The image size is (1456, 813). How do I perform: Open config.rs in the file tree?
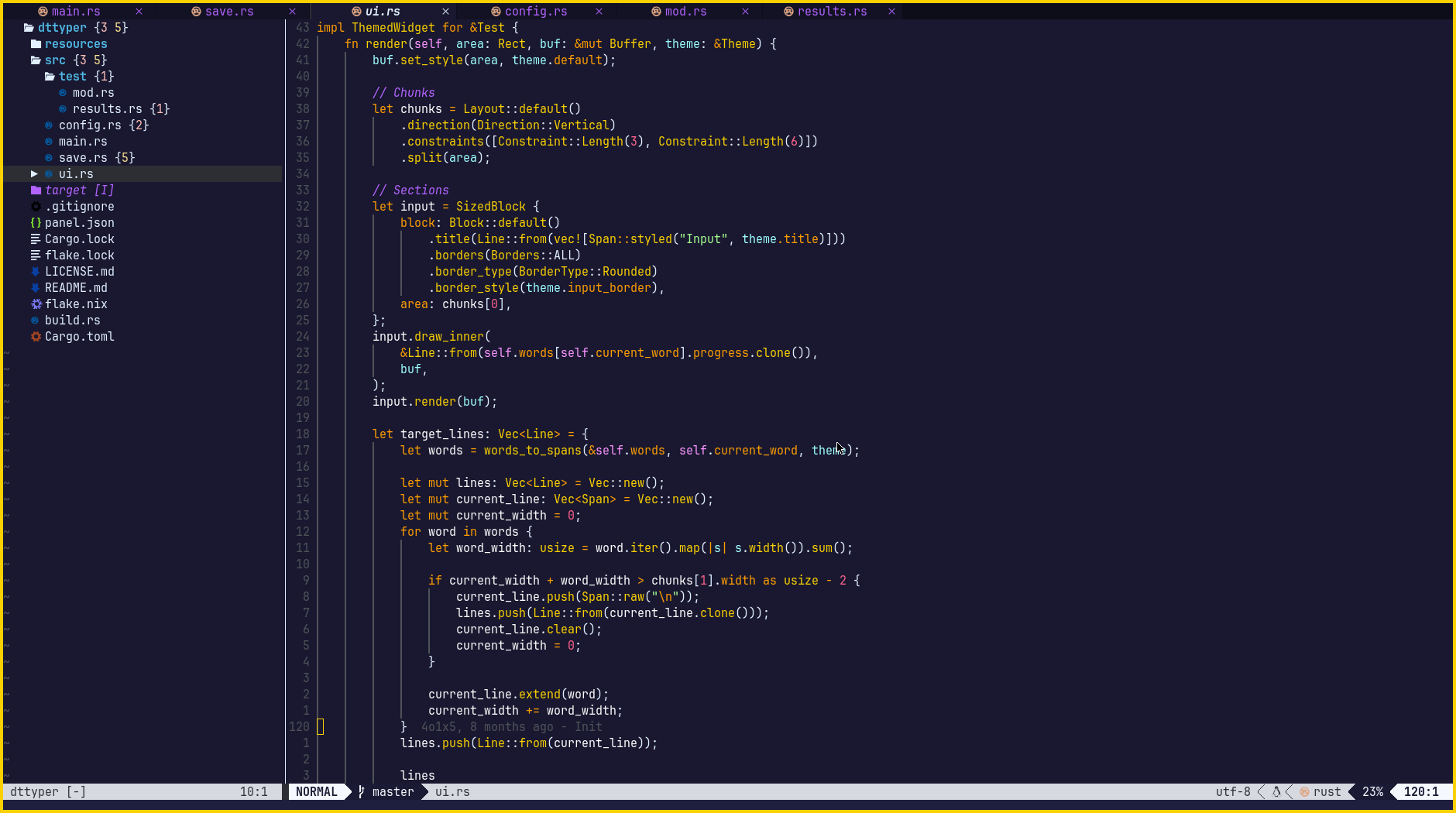90,125
